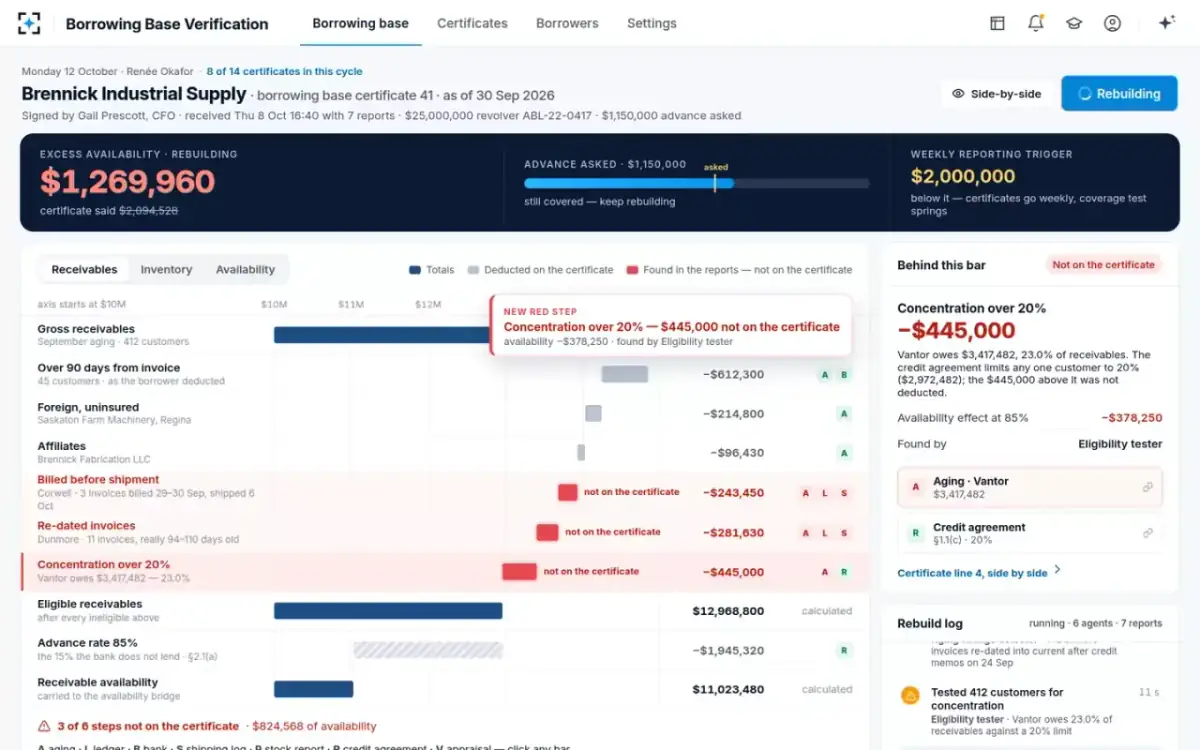
Task: Click the Receivable availability blue bar
Action: point(313,689)
